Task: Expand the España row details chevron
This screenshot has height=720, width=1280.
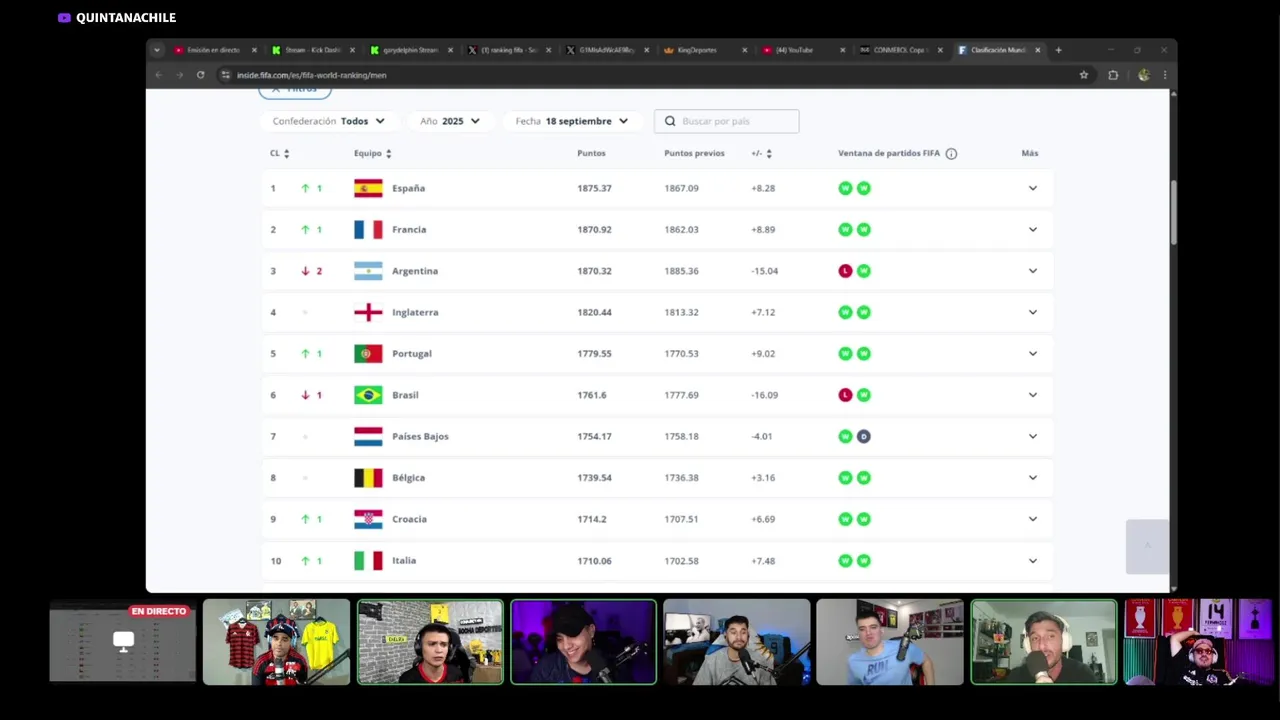Action: click(x=1033, y=188)
